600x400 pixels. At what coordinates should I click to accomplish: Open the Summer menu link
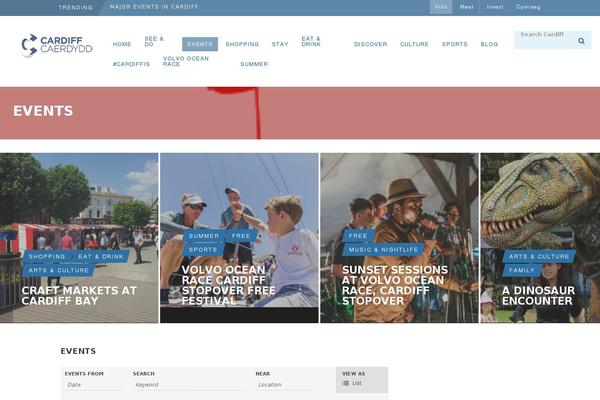tap(254, 64)
